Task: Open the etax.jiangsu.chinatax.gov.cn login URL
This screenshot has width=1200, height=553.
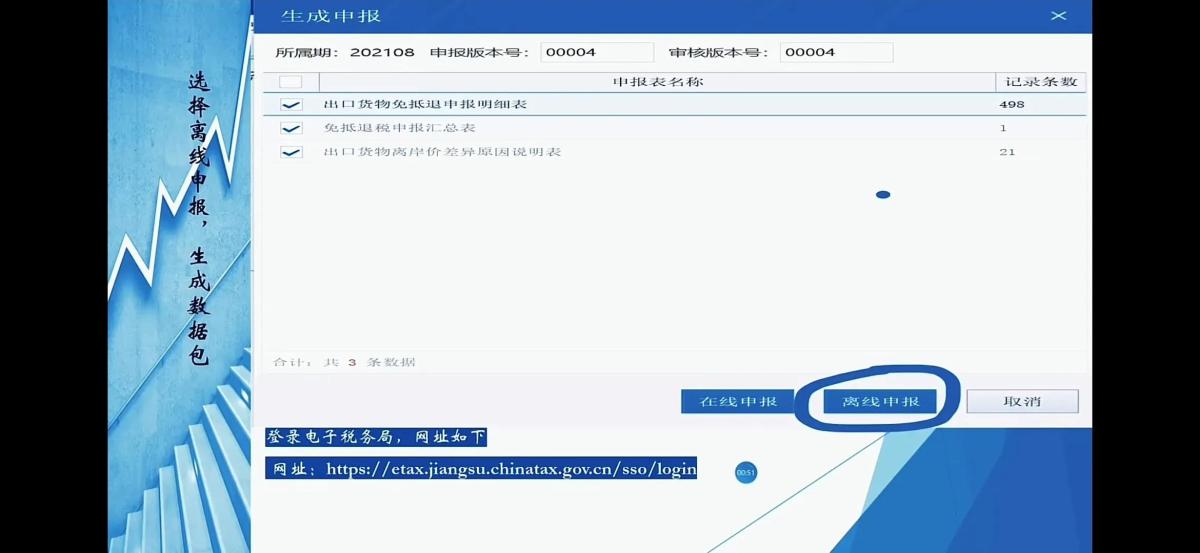Action: coord(510,469)
